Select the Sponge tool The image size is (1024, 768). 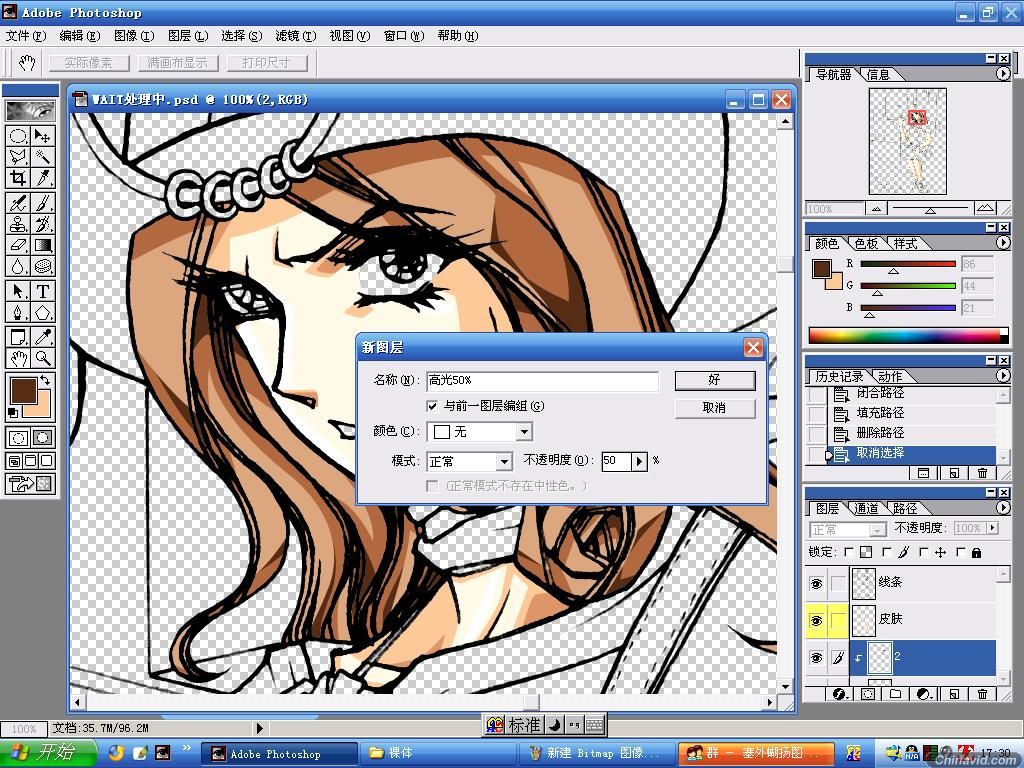42,266
